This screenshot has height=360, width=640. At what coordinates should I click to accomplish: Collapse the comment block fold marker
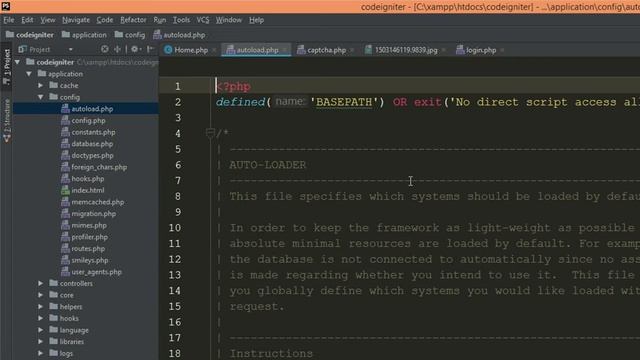click(210, 133)
